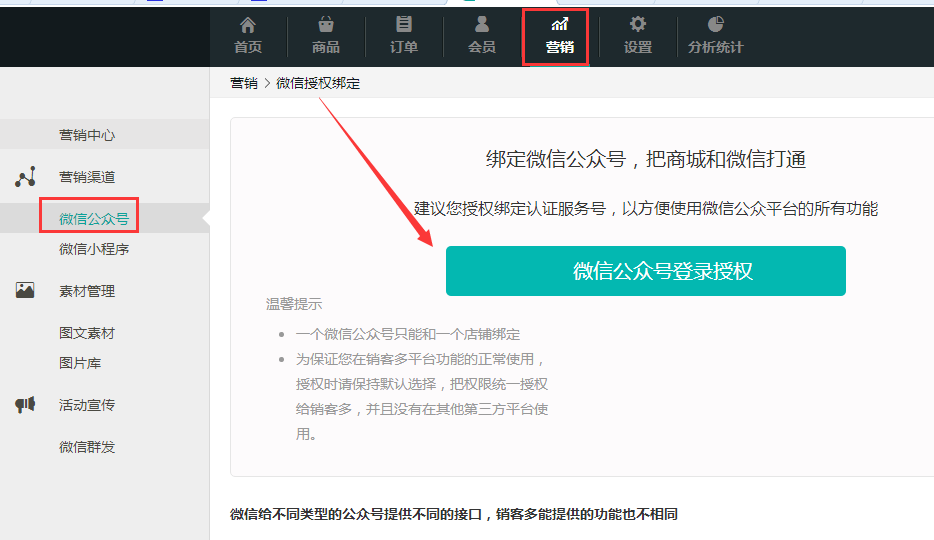This screenshot has height=540, width=934.
Task: Select the 订单 order list icon
Action: click(404, 25)
